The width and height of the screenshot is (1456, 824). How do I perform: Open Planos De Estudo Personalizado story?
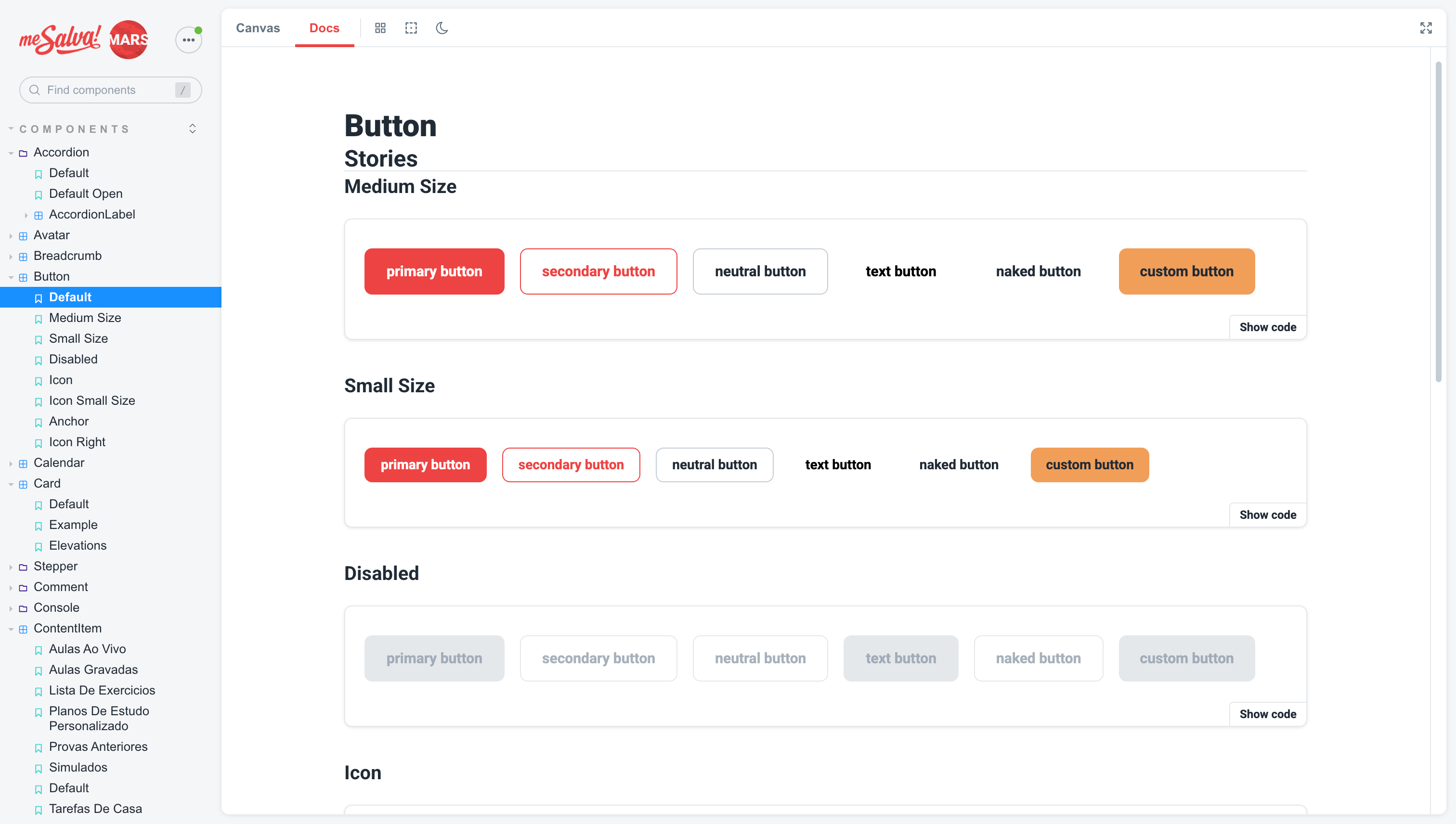(x=99, y=719)
